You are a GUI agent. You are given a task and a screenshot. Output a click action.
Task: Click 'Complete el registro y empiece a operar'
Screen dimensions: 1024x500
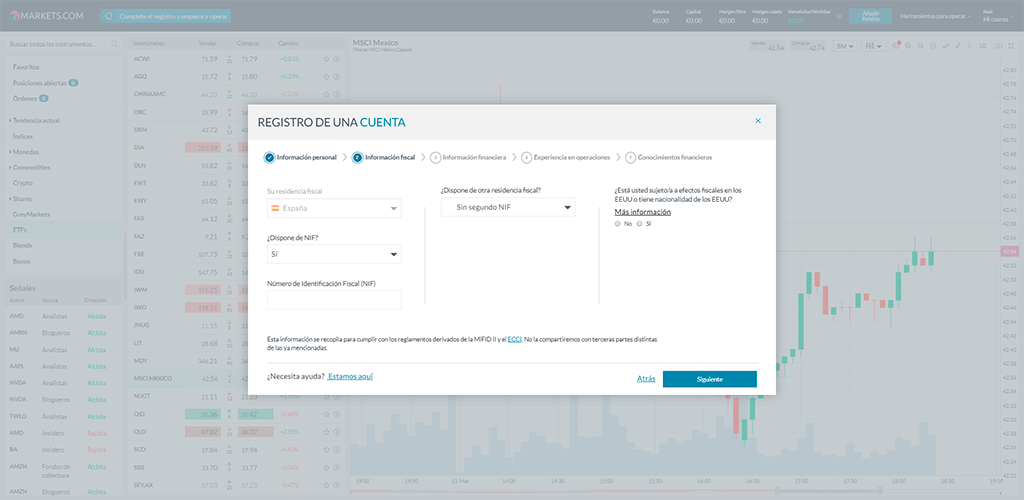166,16
